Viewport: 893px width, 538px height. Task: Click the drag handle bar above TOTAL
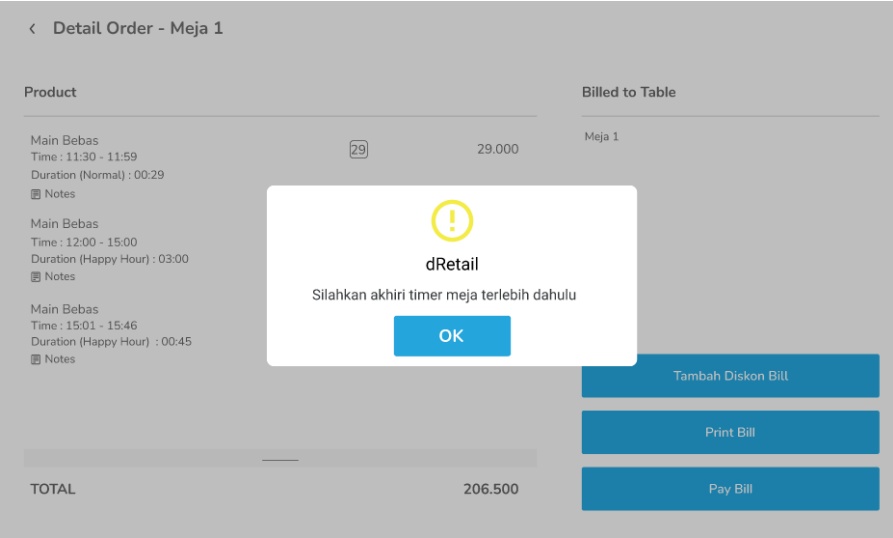(x=280, y=459)
